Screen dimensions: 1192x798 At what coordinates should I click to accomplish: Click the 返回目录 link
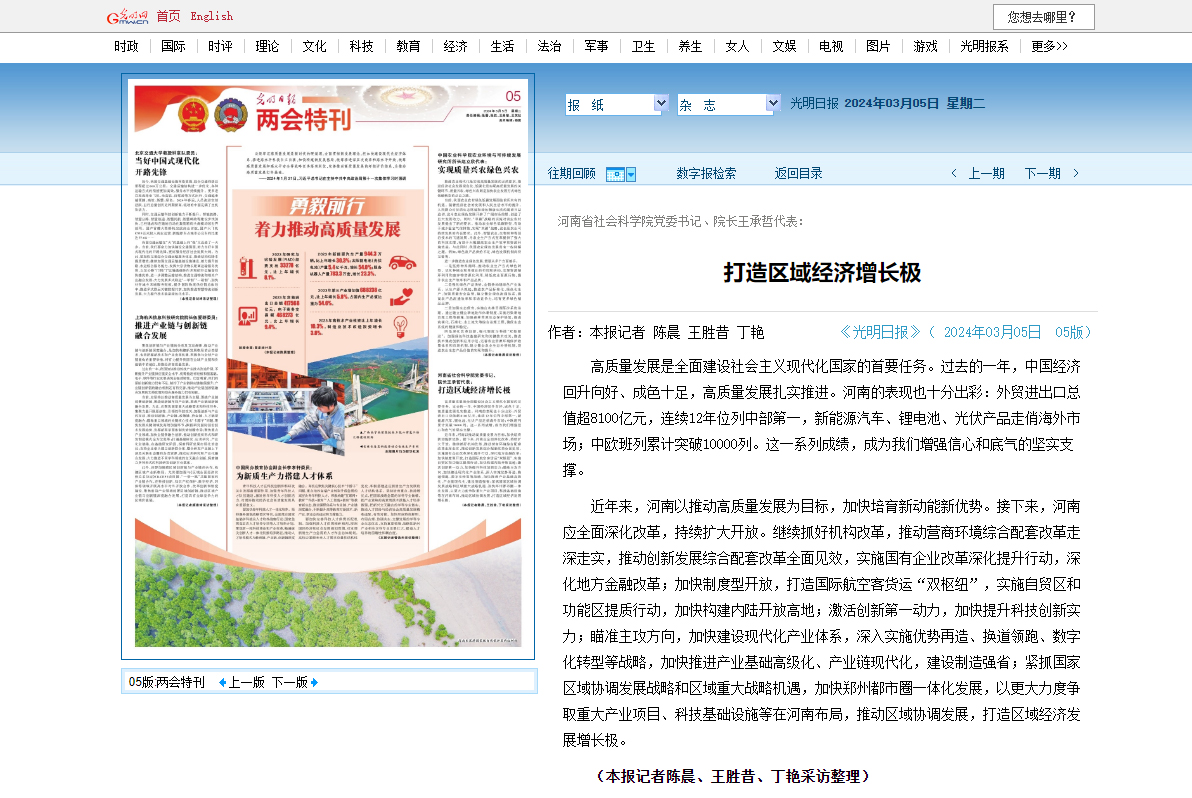click(x=798, y=172)
